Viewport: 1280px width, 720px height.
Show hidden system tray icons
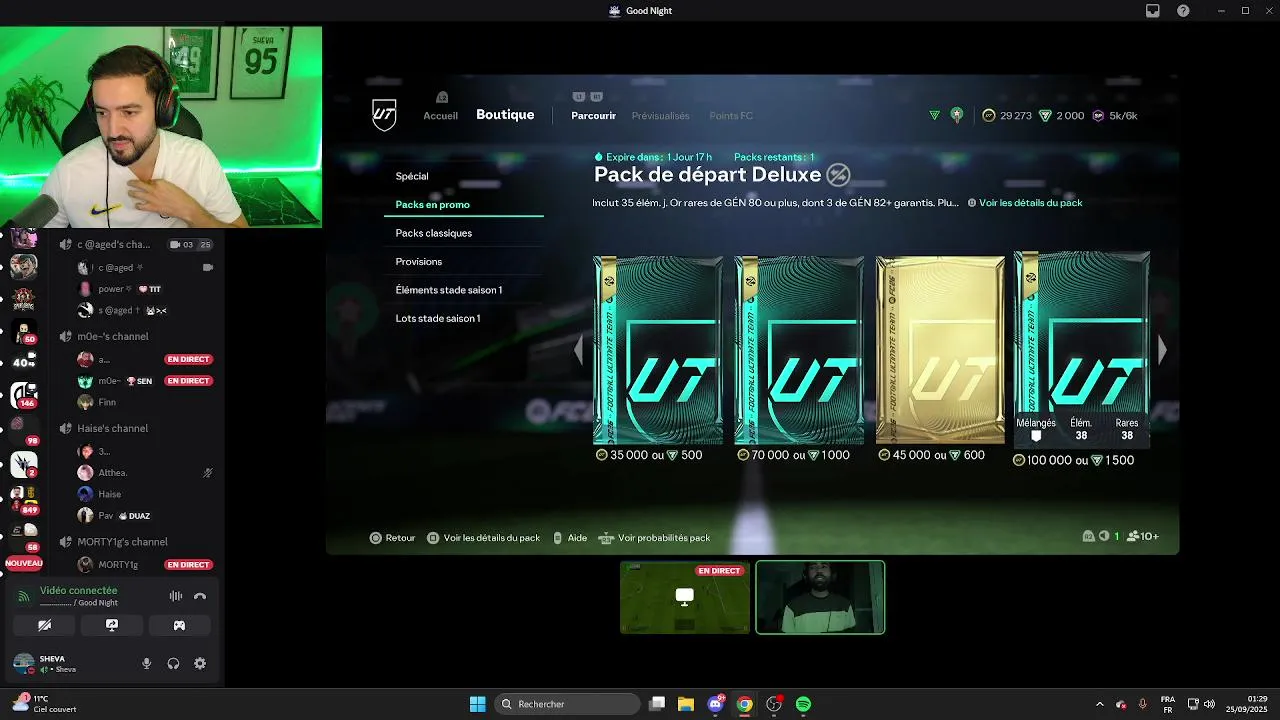click(x=1100, y=704)
